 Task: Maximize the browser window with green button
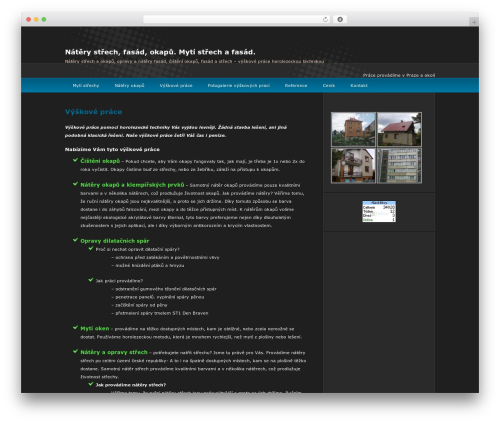[44, 19]
